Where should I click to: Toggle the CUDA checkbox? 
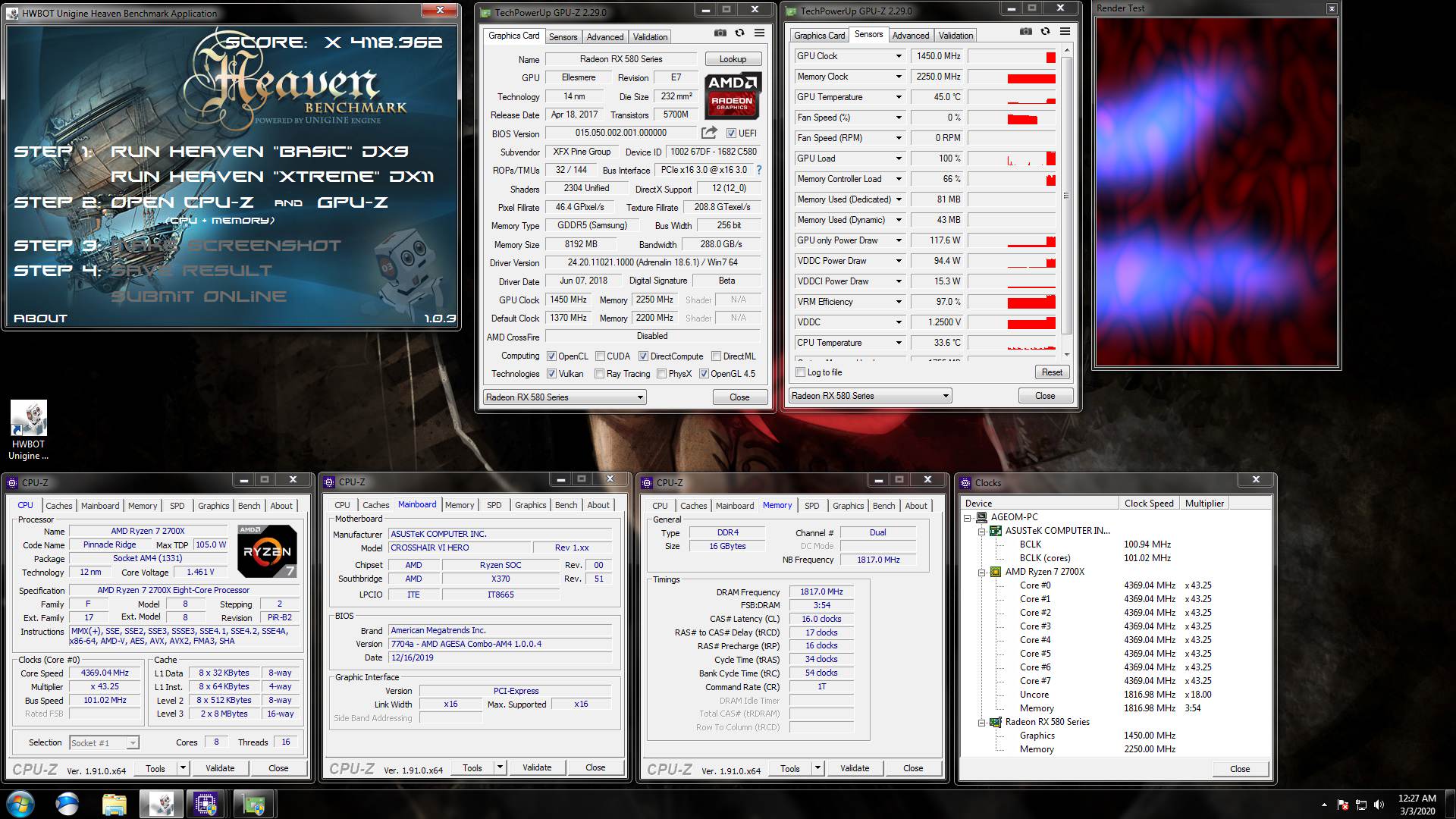[600, 356]
